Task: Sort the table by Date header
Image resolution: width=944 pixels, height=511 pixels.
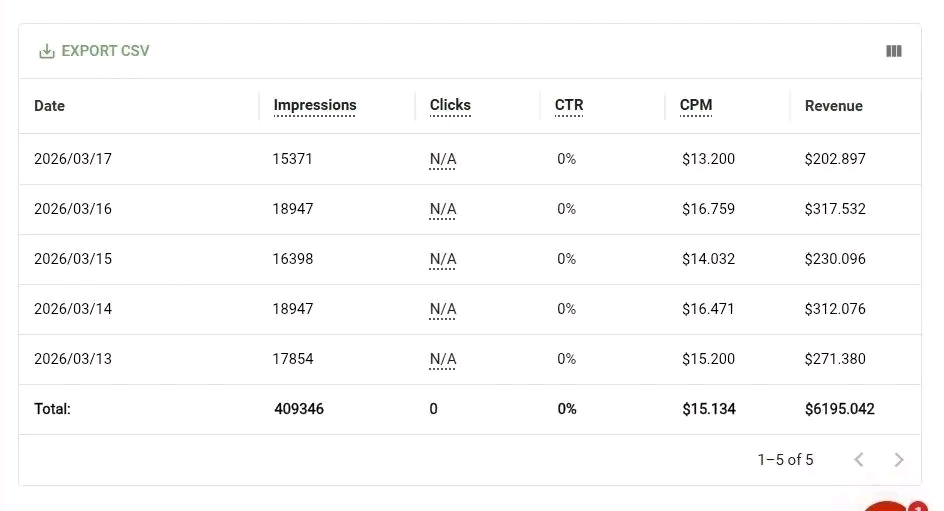Action: pos(49,106)
